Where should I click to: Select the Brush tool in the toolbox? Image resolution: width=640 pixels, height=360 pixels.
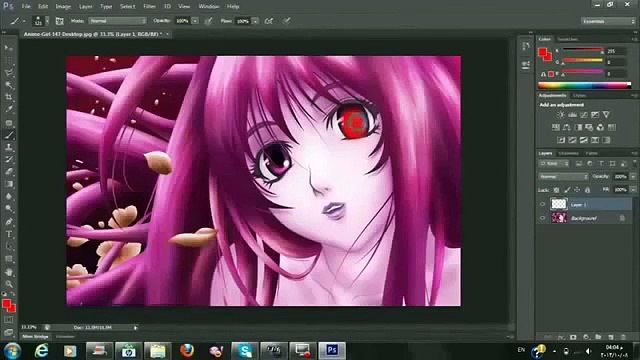[9, 135]
